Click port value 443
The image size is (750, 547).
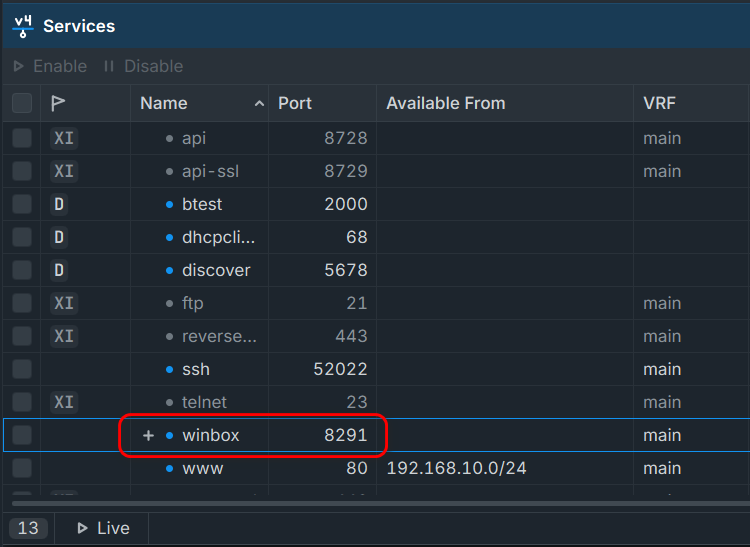351,336
